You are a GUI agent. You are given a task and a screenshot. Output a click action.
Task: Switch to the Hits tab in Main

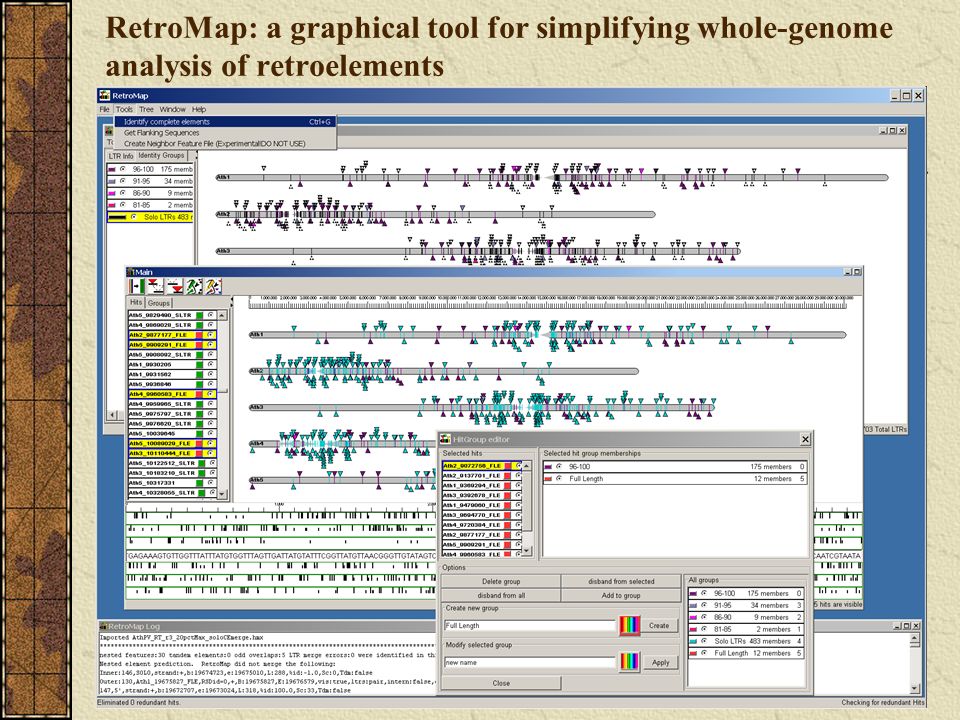click(136, 302)
